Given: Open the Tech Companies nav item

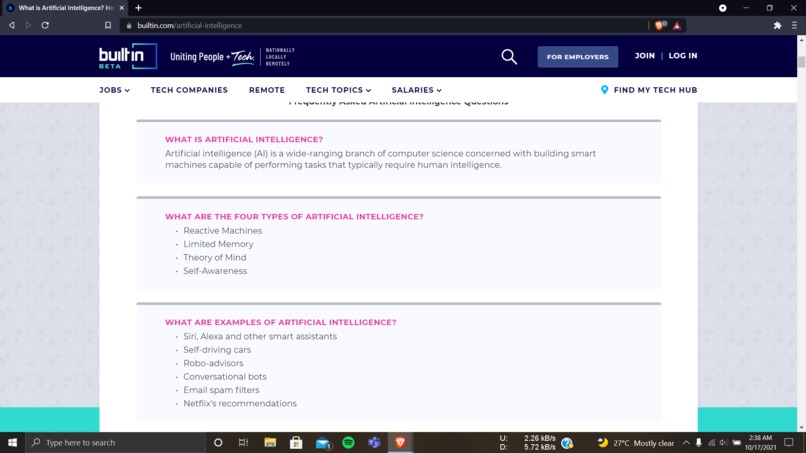Looking at the screenshot, I should 189,90.
